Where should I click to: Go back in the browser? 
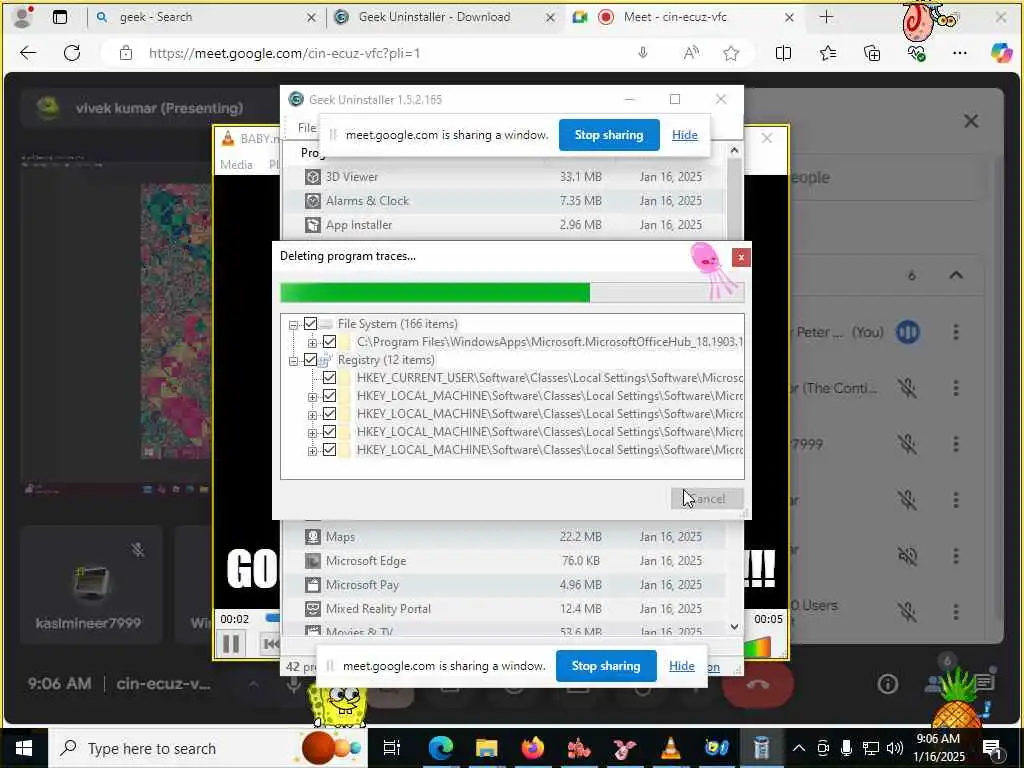tap(28, 54)
